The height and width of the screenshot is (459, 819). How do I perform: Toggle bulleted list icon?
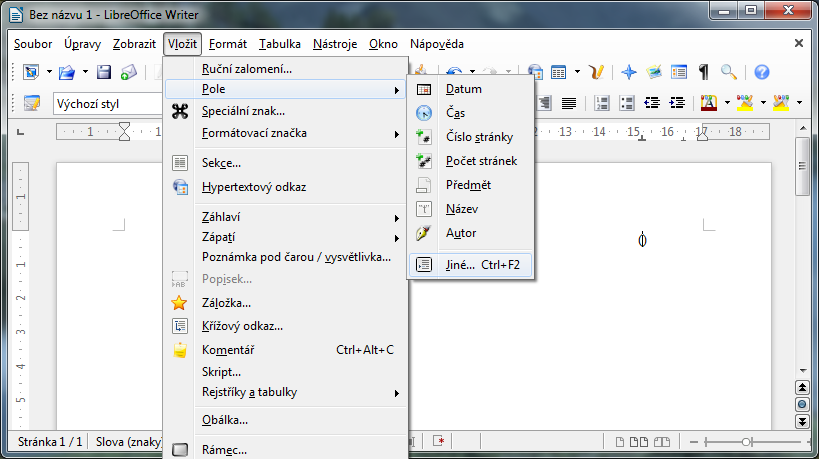(x=627, y=103)
